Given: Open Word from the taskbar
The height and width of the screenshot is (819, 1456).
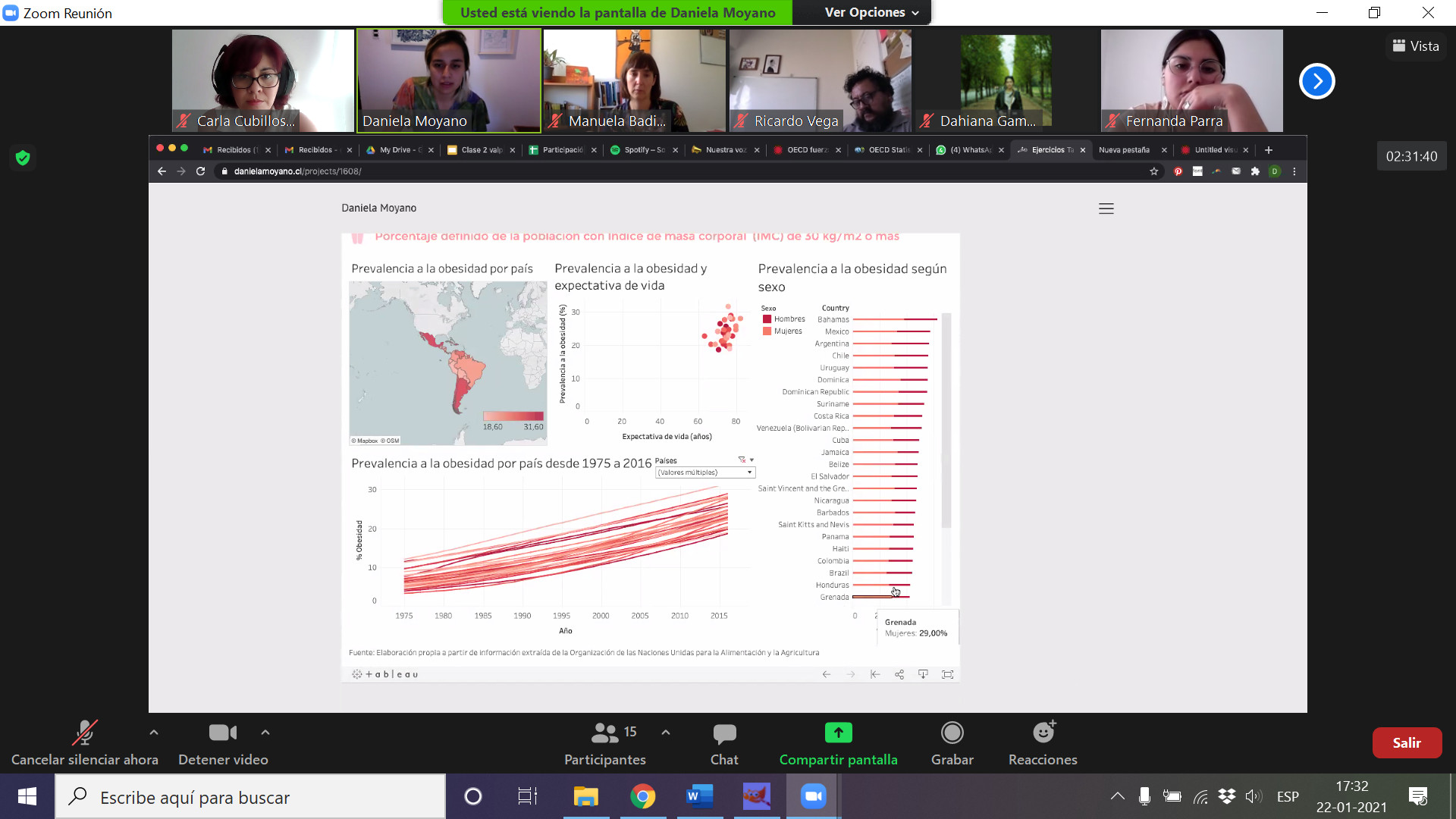Looking at the screenshot, I should [699, 796].
